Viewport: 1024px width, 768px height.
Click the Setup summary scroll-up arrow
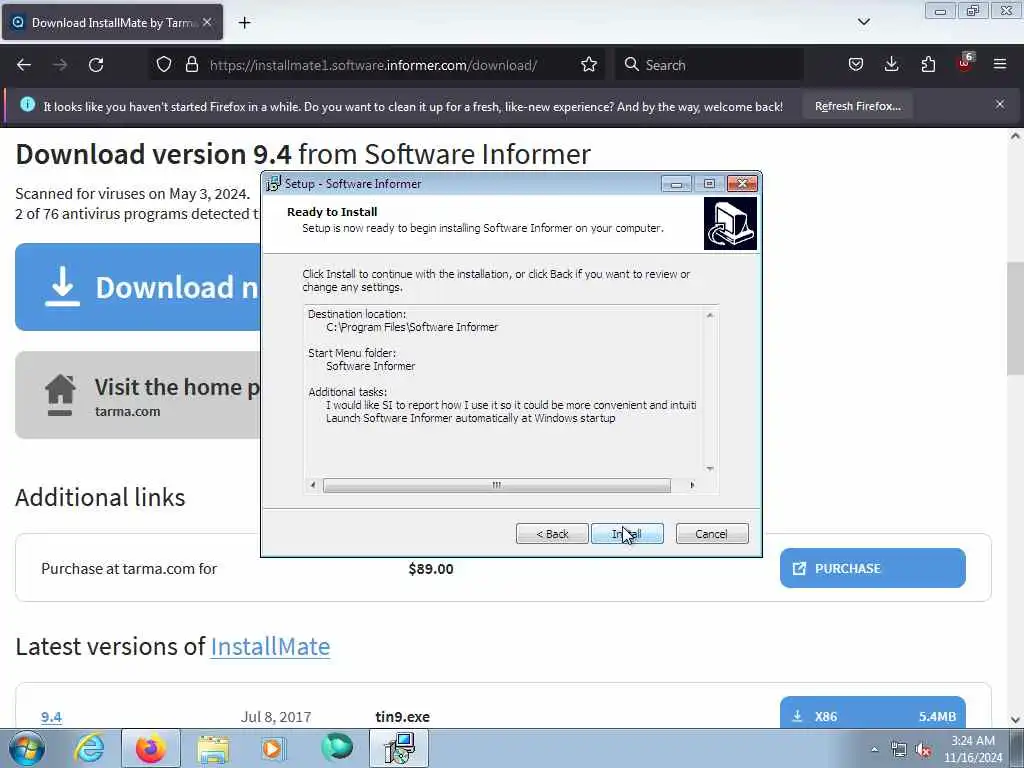[710, 315]
